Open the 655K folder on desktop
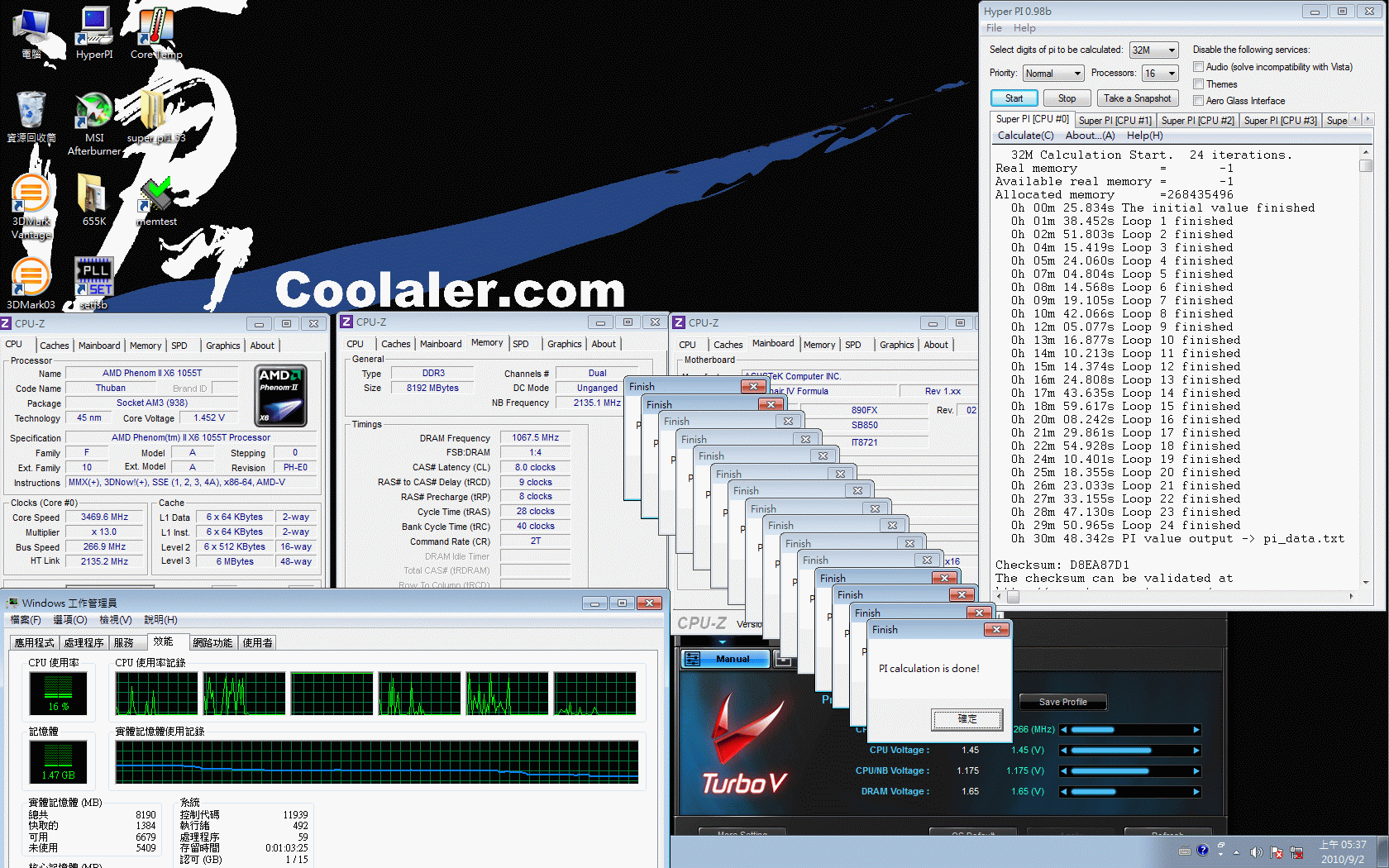Image resolution: width=1389 pixels, height=868 pixels. (x=93, y=199)
